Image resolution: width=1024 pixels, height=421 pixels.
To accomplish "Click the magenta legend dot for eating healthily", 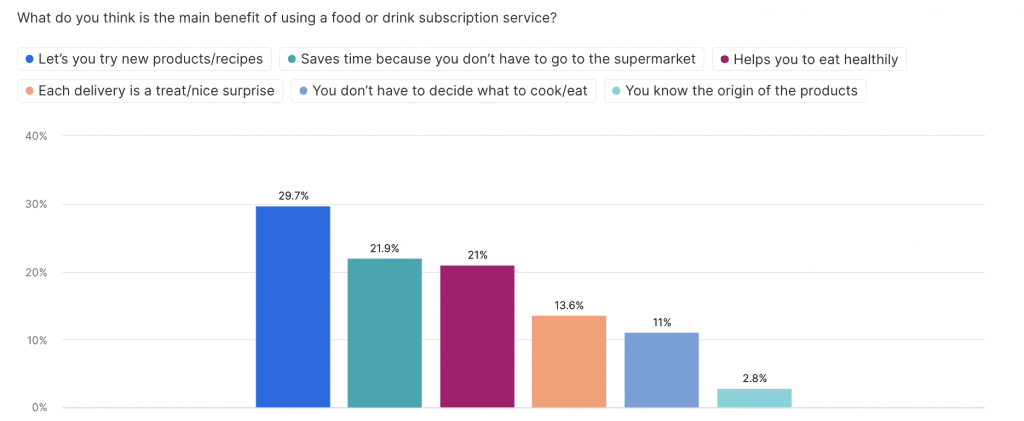I will [x=724, y=59].
